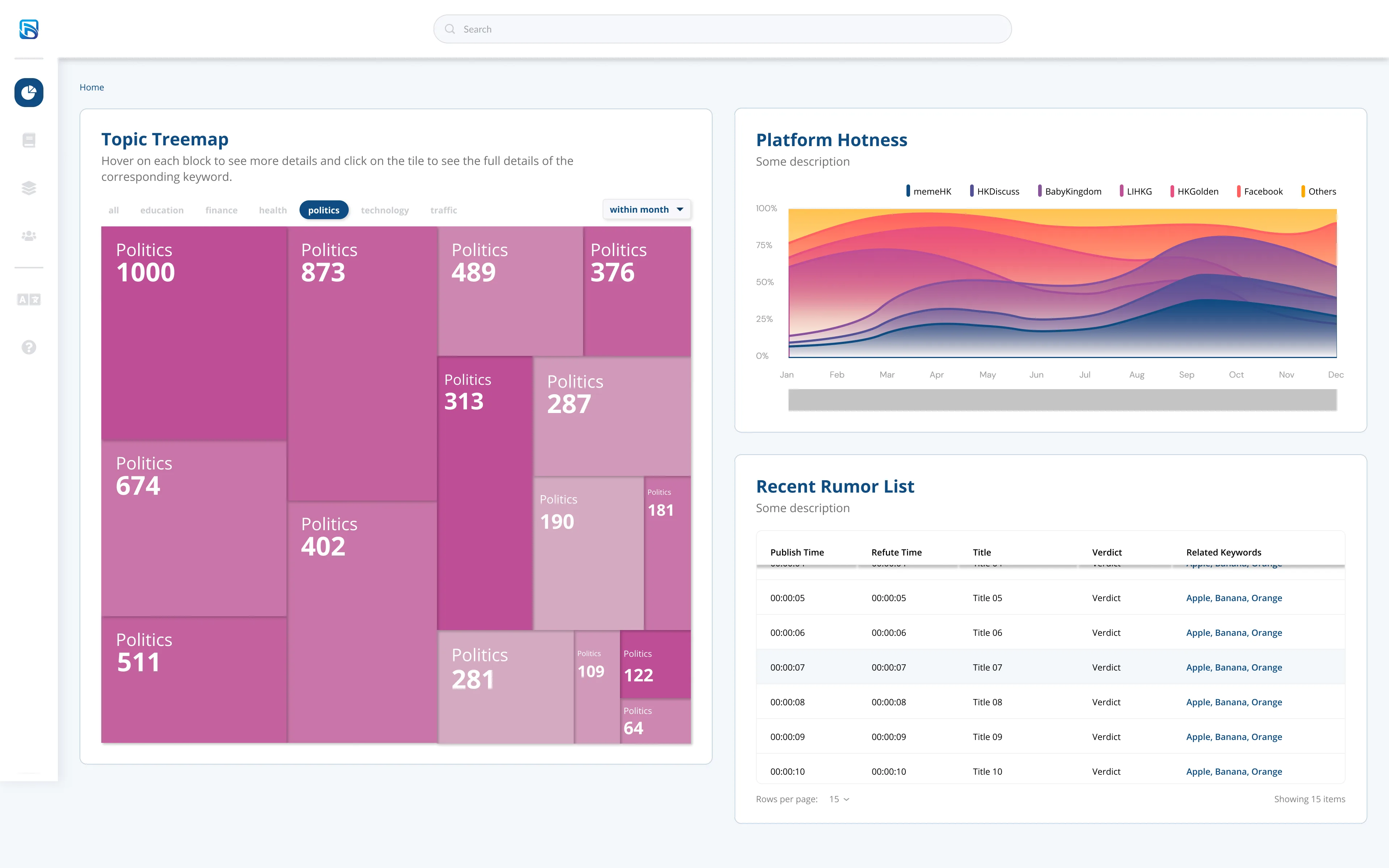Screen dimensions: 1389x868
Task: Toggle the LIHKG legend series
Action: 1135,191
